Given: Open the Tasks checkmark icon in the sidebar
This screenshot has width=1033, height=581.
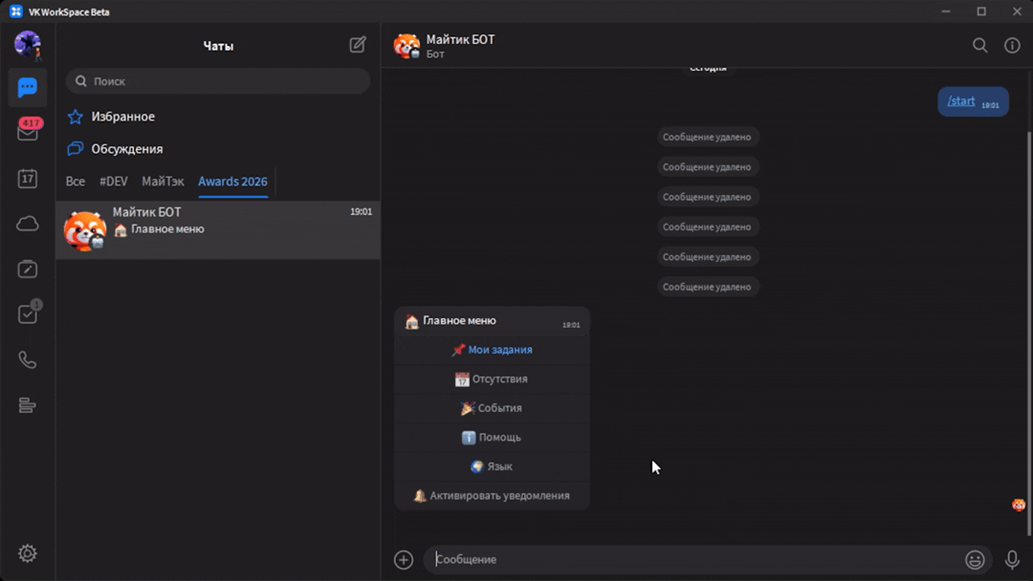Looking at the screenshot, I should 27,314.
